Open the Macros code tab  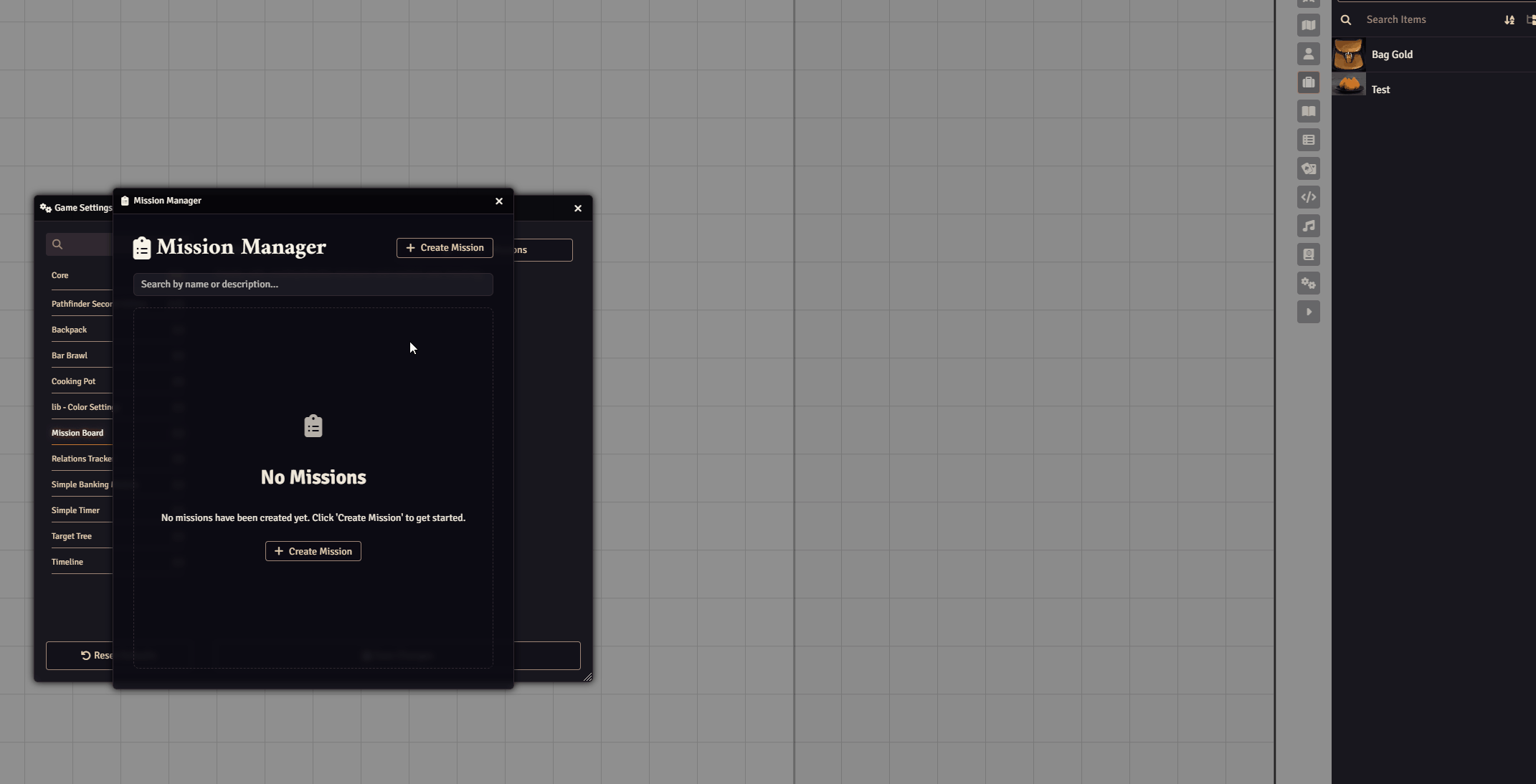[1308, 198]
